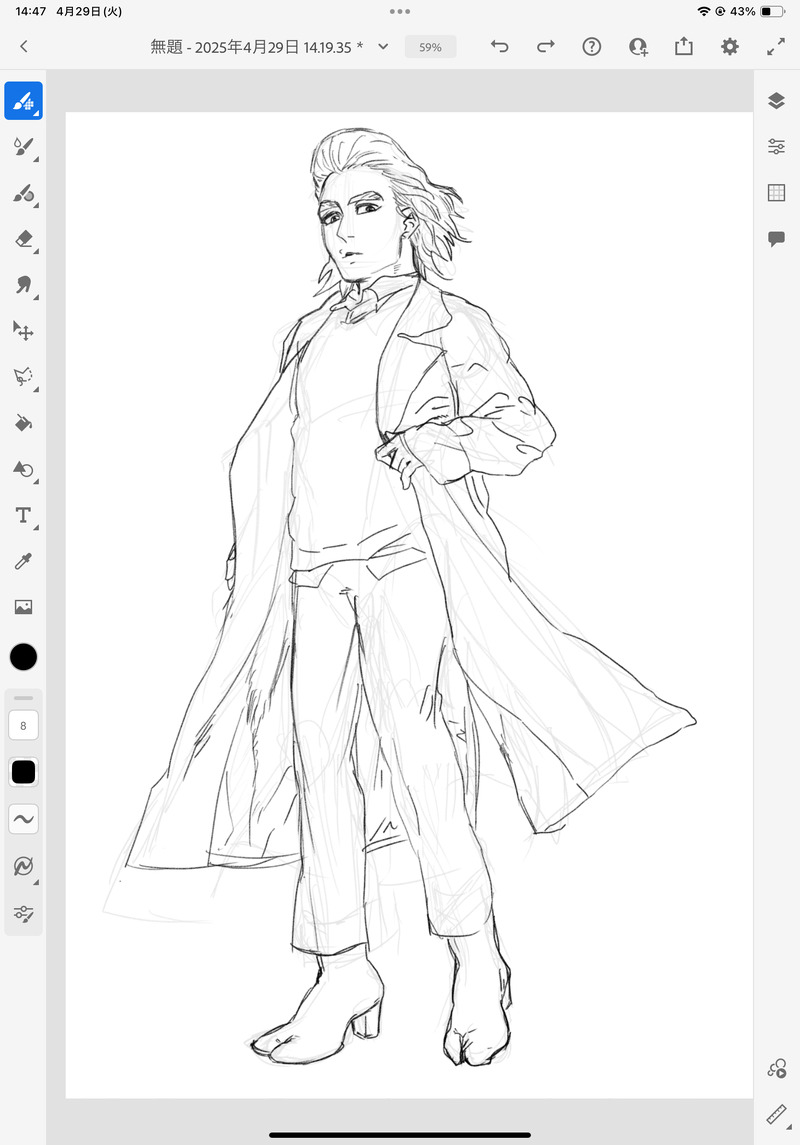The image size is (800, 1145).
Task: Show the Layers panel
Action: [x=777, y=101]
